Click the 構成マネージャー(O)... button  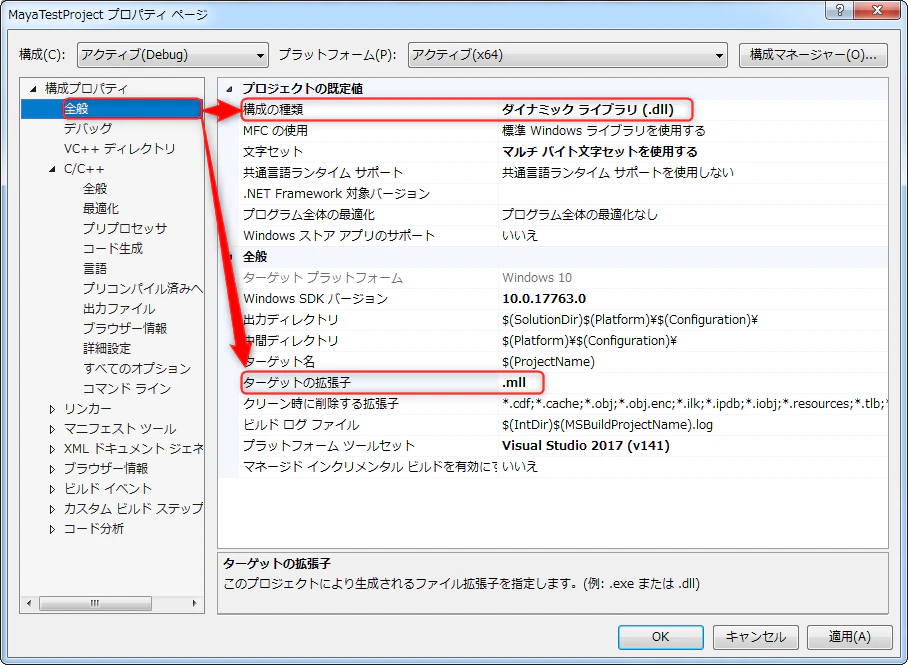813,55
